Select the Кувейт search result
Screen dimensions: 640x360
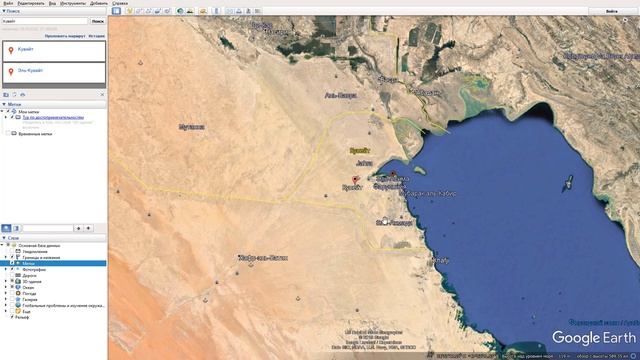(x=54, y=51)
